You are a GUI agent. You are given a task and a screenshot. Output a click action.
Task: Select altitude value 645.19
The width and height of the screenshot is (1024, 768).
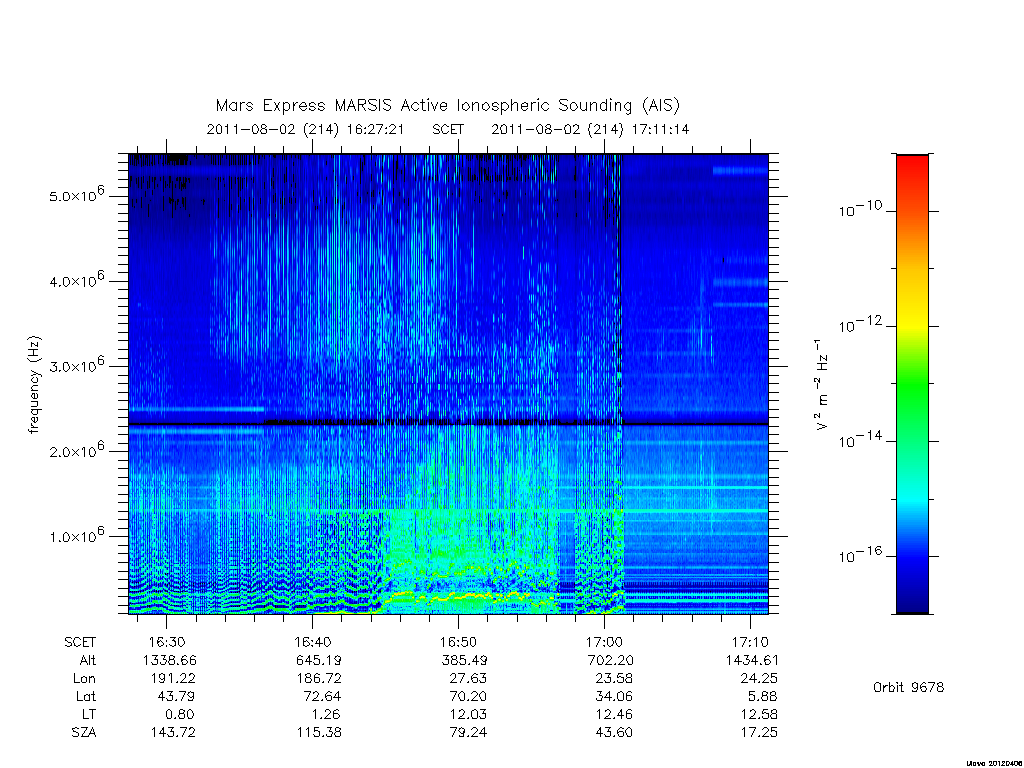pos(318,660)
